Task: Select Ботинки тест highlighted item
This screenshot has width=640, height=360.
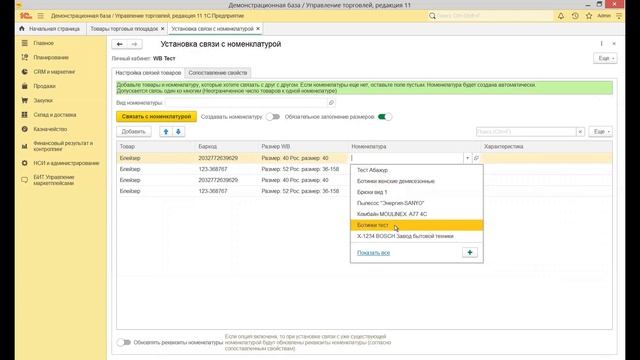Action: click(x=417, y=225)
